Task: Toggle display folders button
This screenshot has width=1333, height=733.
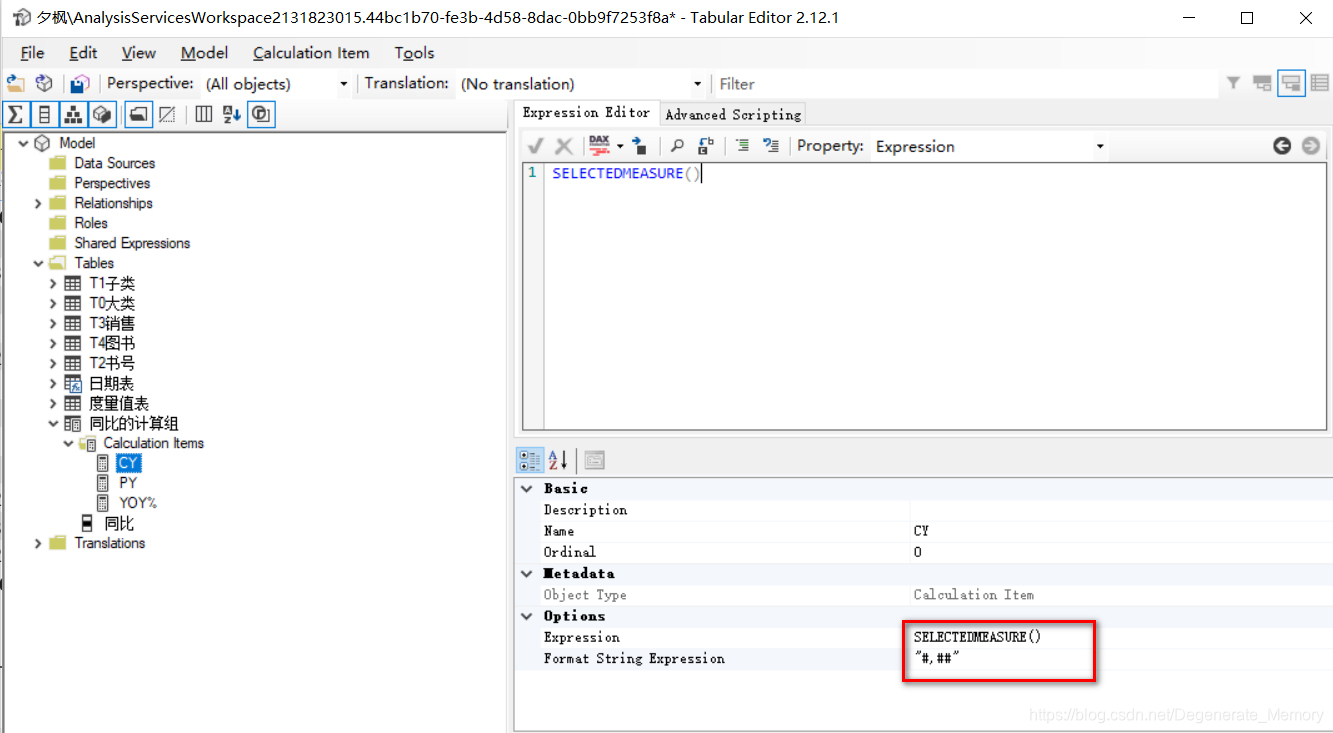Action: click(139, 114)
